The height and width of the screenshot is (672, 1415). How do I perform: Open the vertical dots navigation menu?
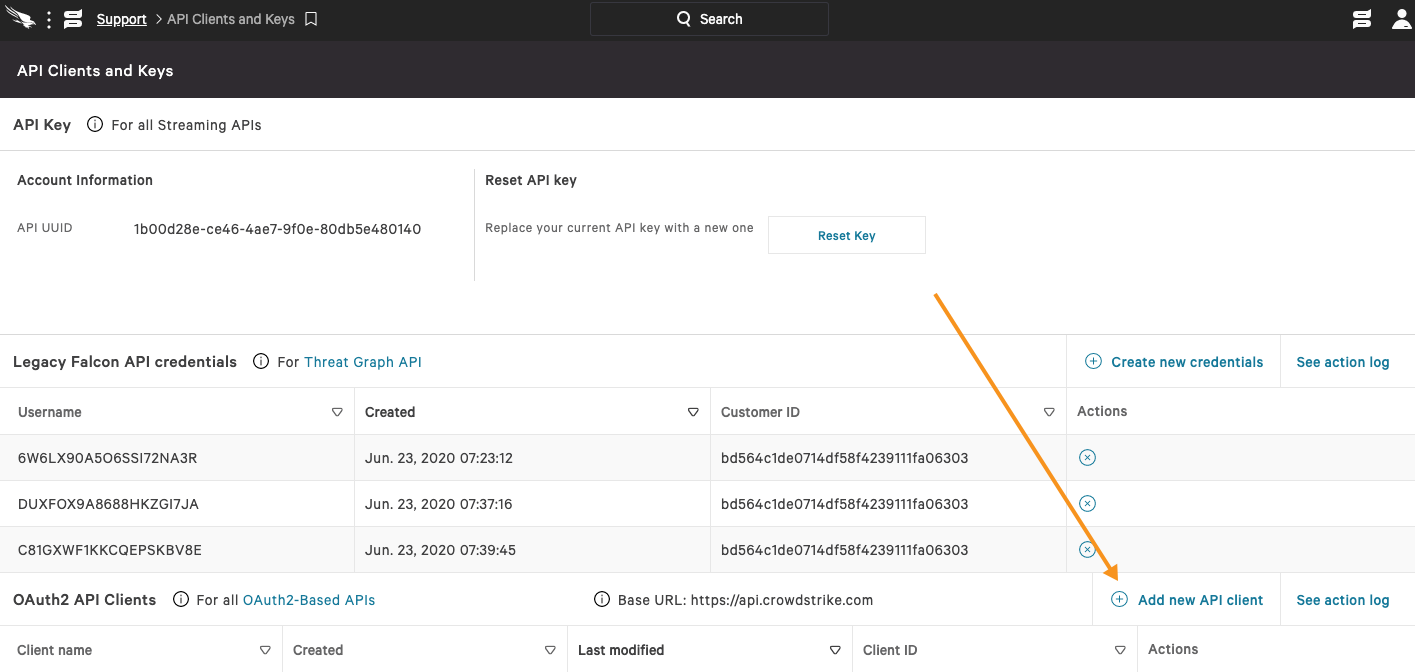[48, 19]
